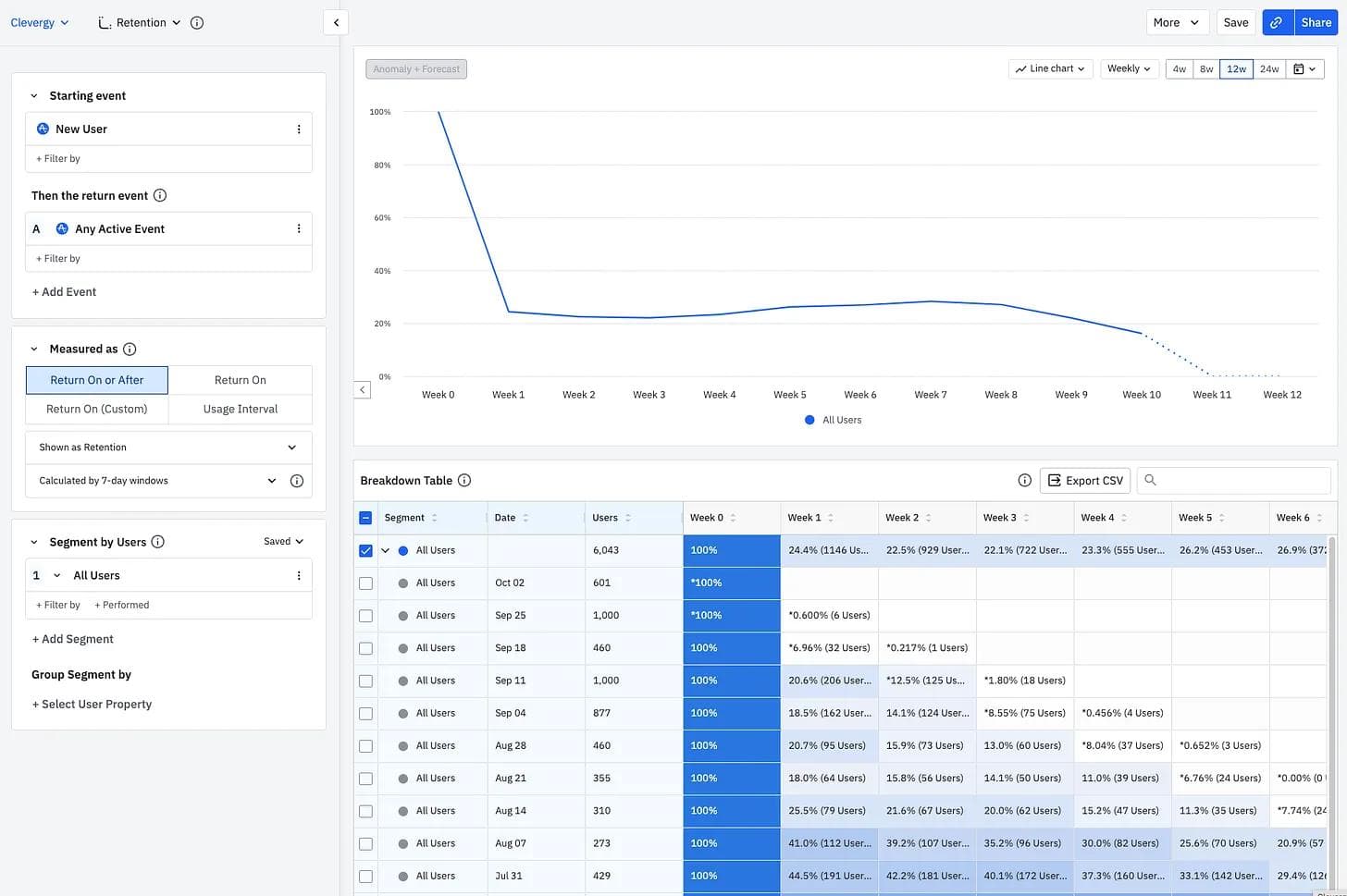Check the Oct 02 row checkbox
The width and height of the screenshot is (1347, 896).
[365, 583]
